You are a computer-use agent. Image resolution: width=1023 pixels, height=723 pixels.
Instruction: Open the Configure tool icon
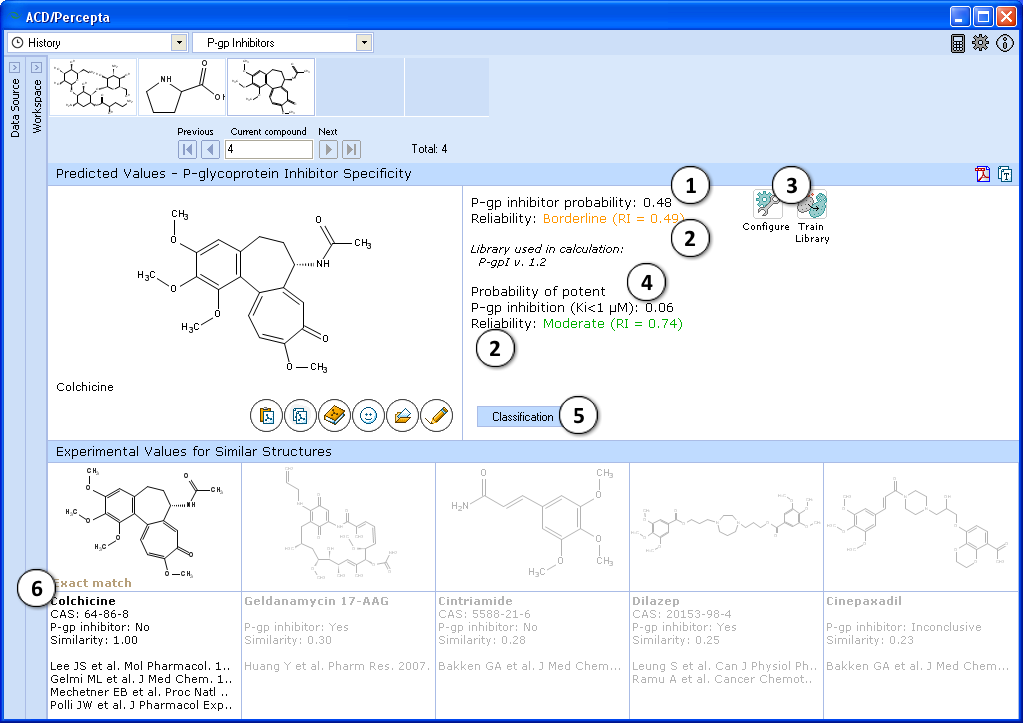point(767,204)
